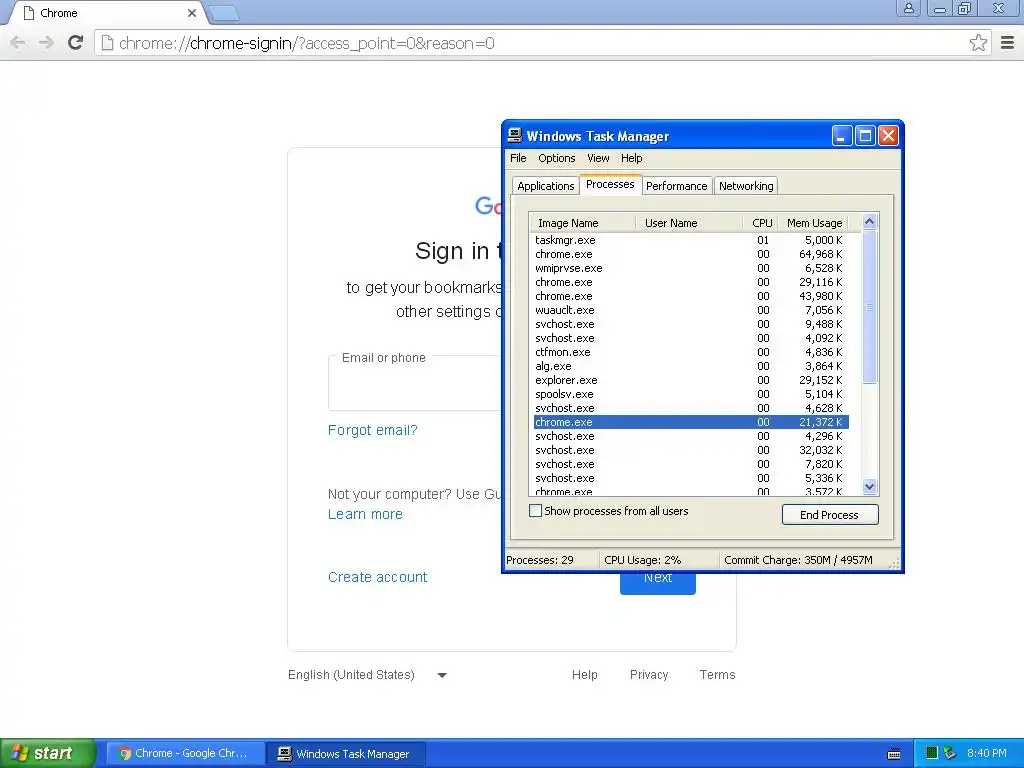Click the process list scrollbar thumb

tap(869, 306)
